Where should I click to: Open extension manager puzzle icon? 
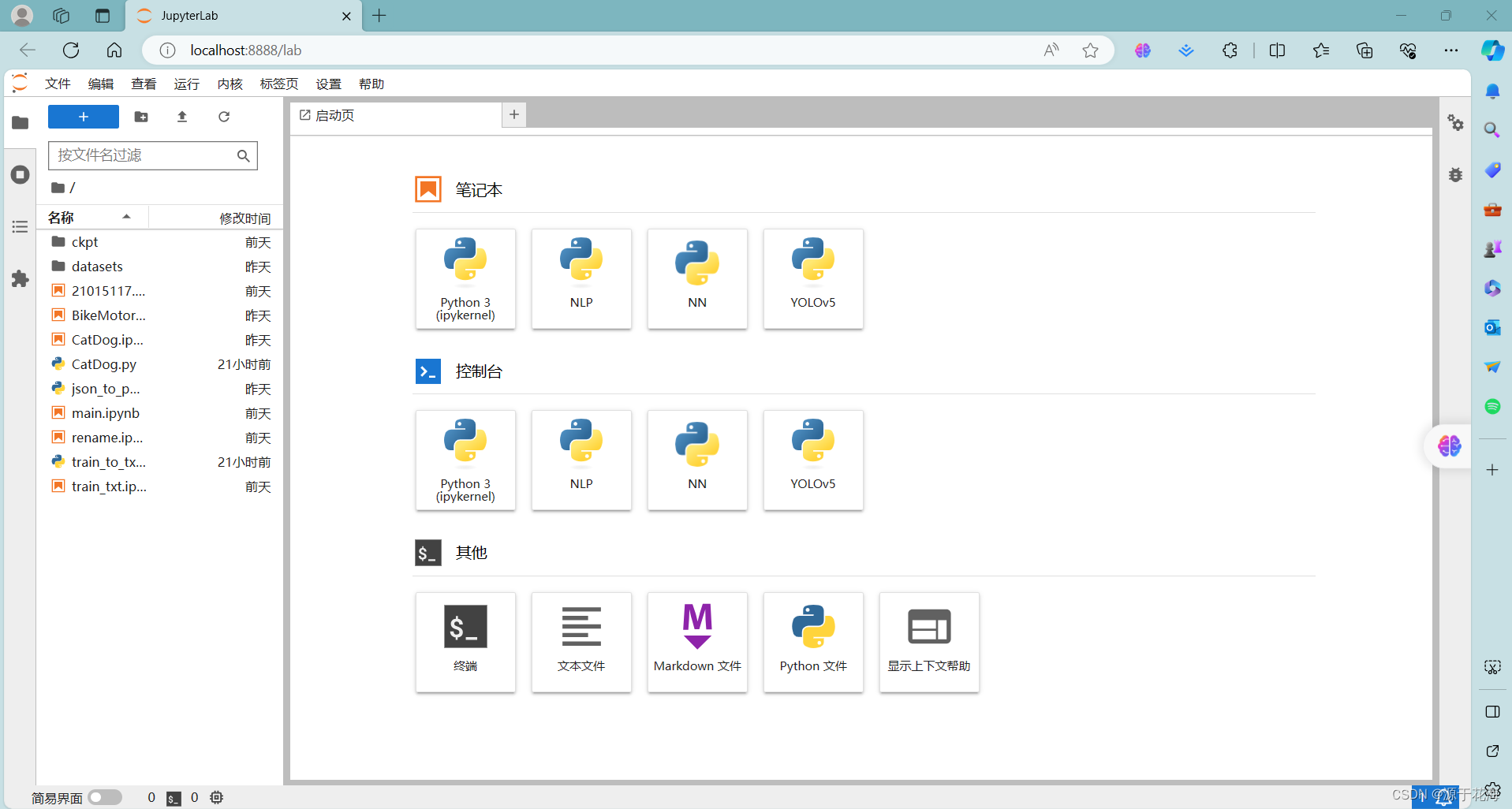[21, 278]
